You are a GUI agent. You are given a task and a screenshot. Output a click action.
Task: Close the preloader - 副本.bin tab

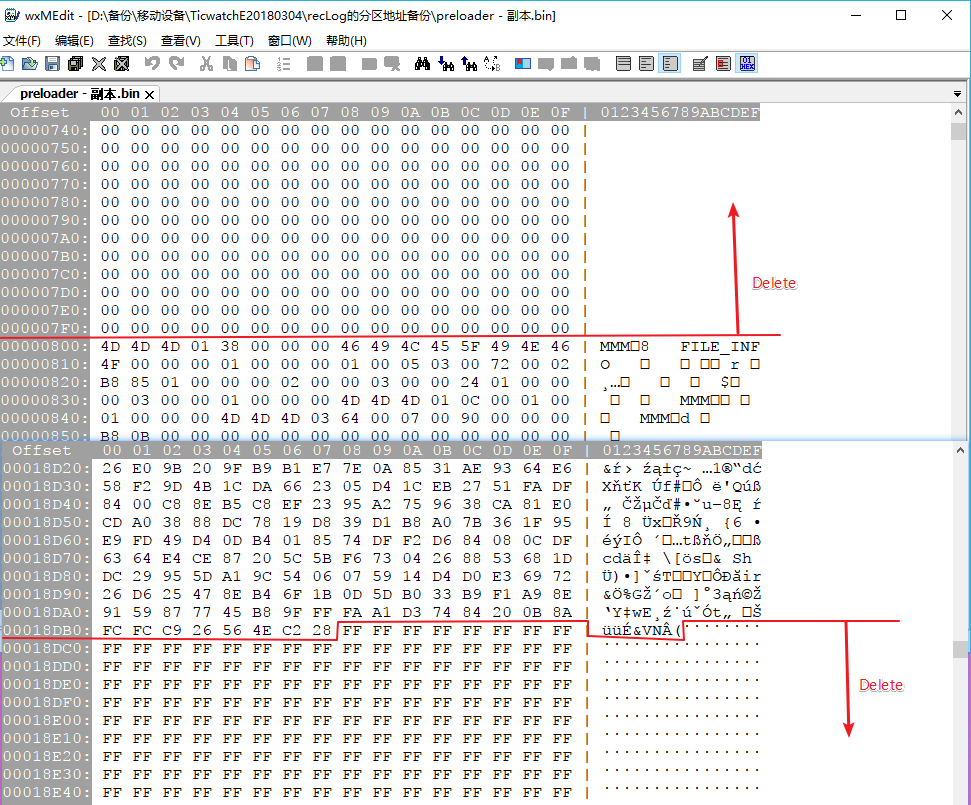click(x=149, y=95)
